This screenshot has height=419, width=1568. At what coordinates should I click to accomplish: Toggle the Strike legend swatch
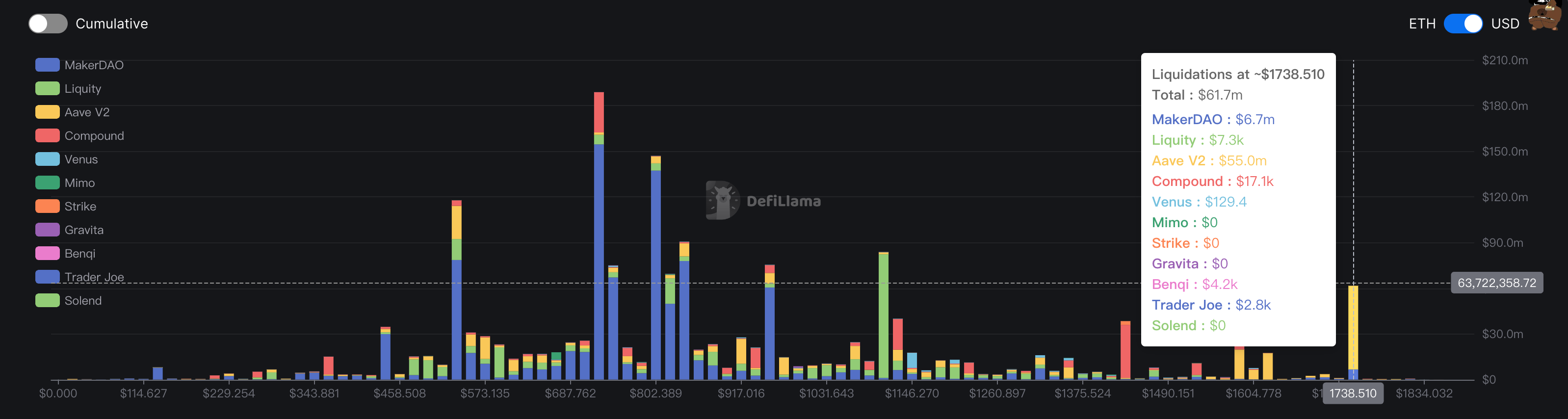48,206
